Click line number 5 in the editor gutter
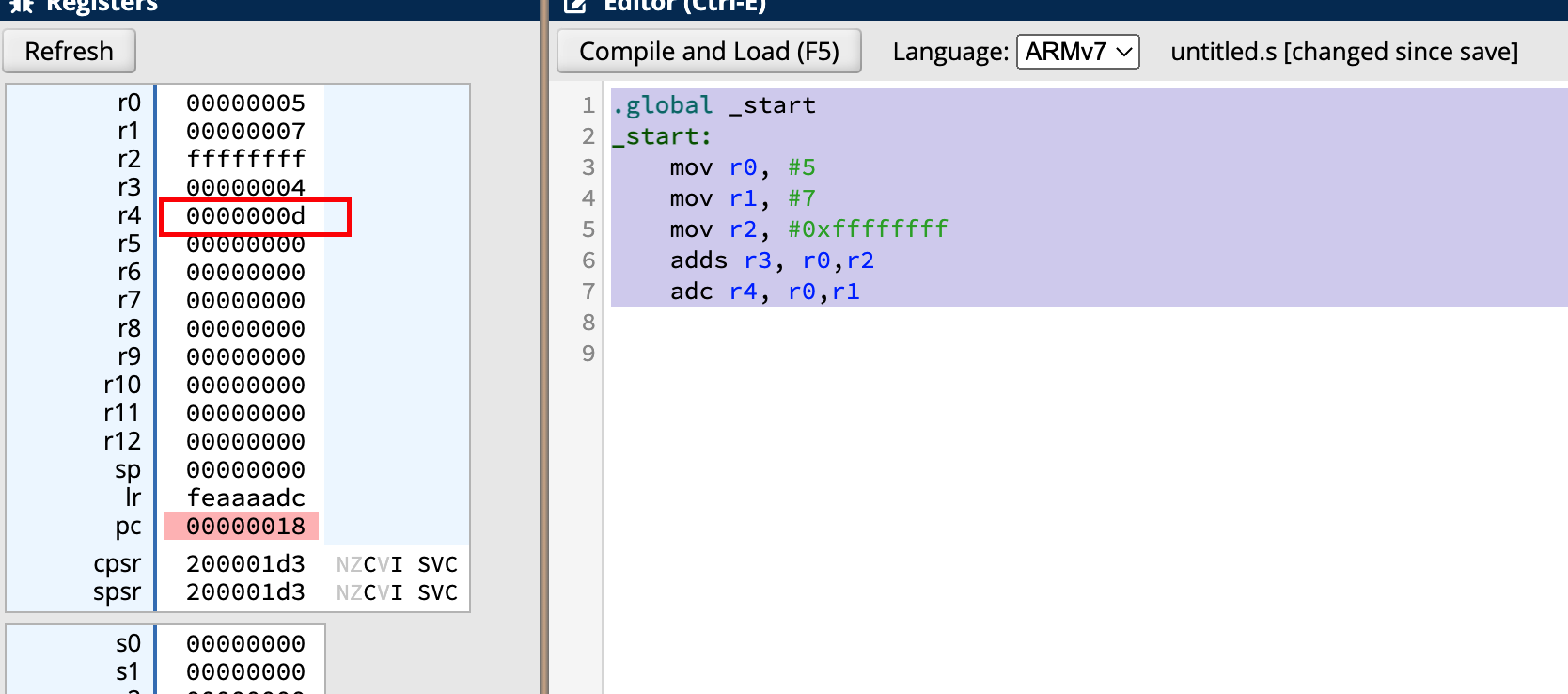 coord(588,229)
